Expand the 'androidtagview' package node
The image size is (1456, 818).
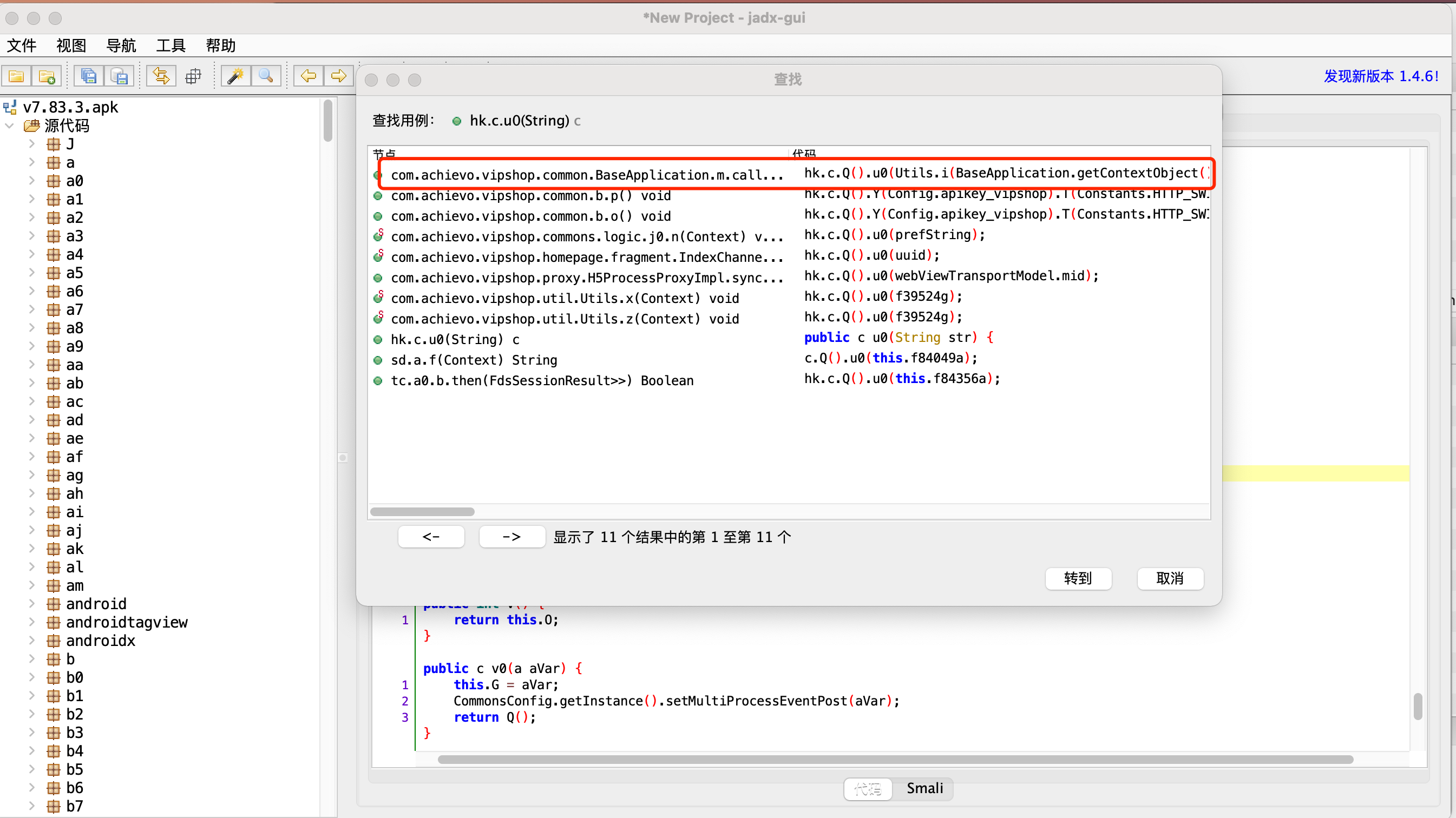[x=32, y=622]
